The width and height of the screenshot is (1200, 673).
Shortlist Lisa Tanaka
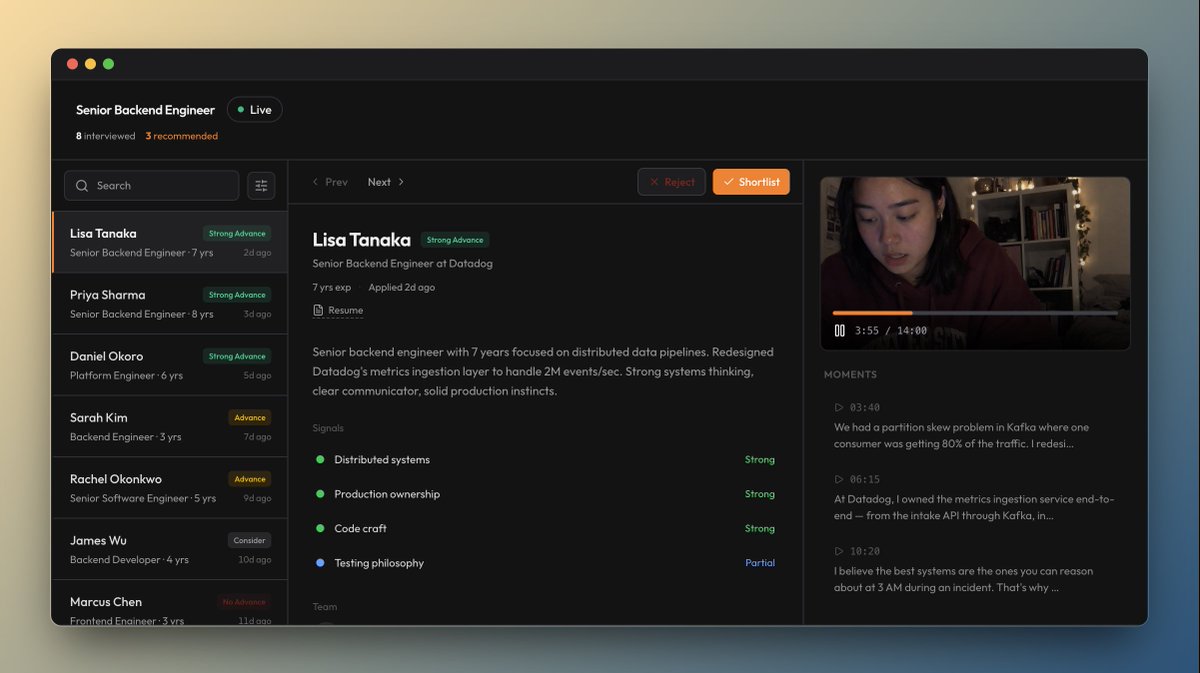tap(751, 182)
